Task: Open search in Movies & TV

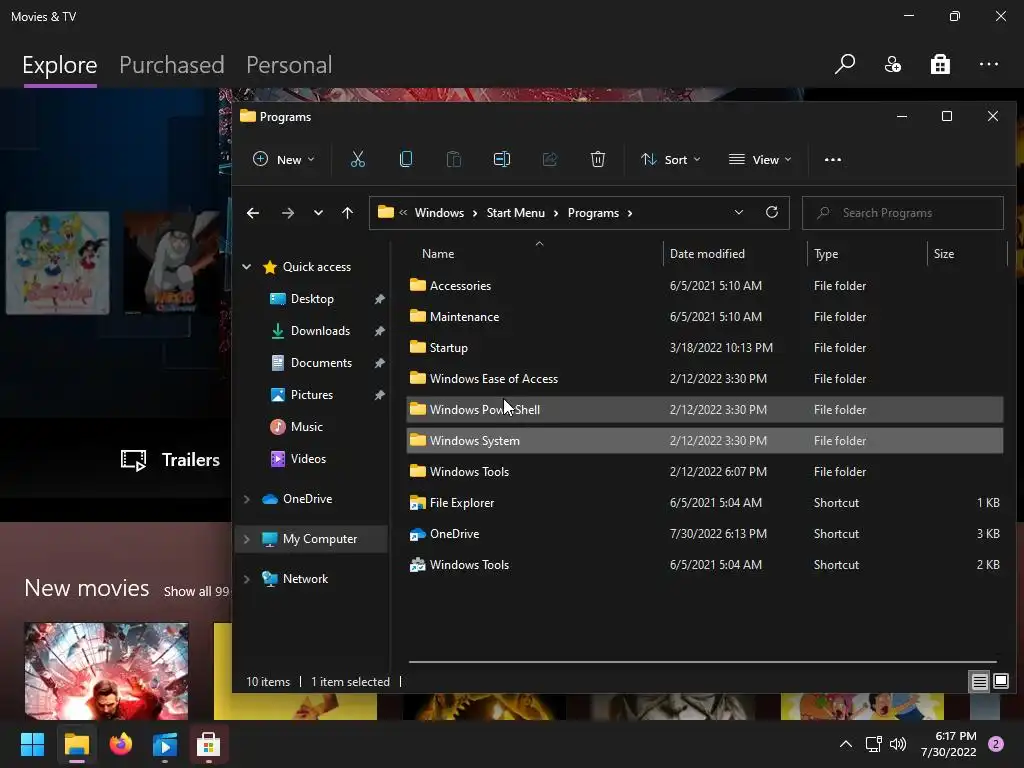Action: tap(845, 64)
